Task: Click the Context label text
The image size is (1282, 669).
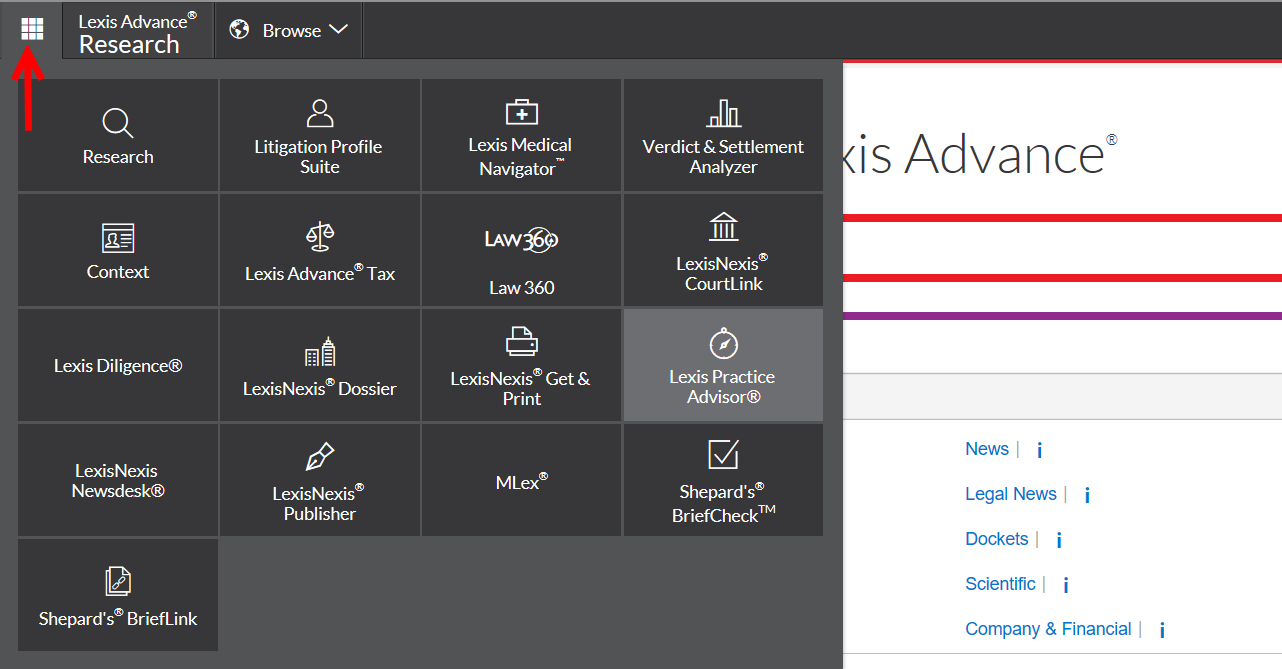Action: pos(118,272)
